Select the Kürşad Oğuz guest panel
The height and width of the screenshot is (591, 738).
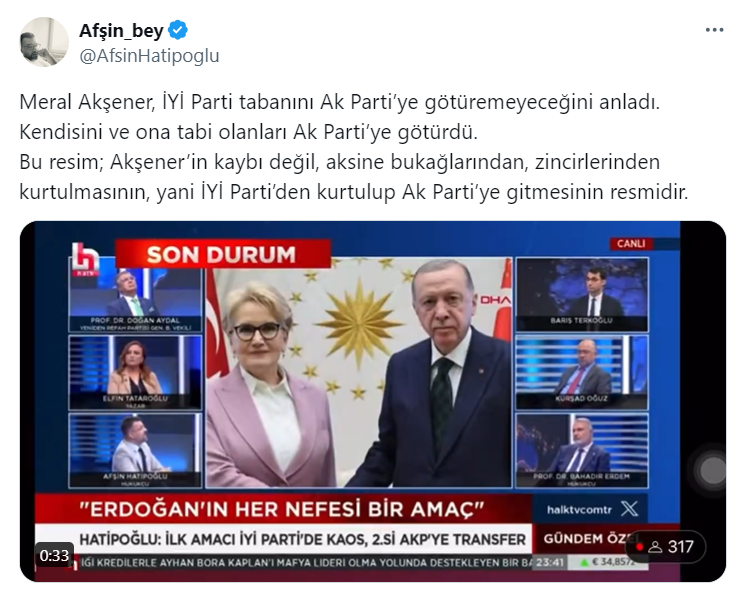(x=582, y=372)
